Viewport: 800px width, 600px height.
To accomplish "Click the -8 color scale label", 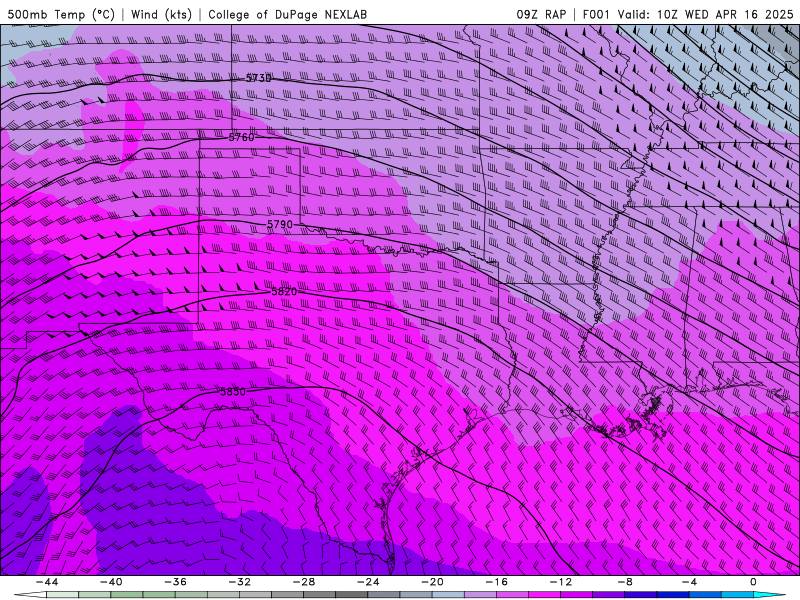I will pos(624,582).
